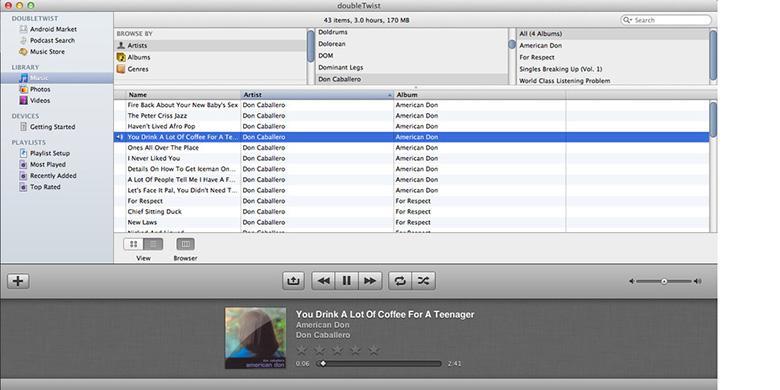Open the Music Store
This screenshot has height=390, width=780.
coord(42,52)
